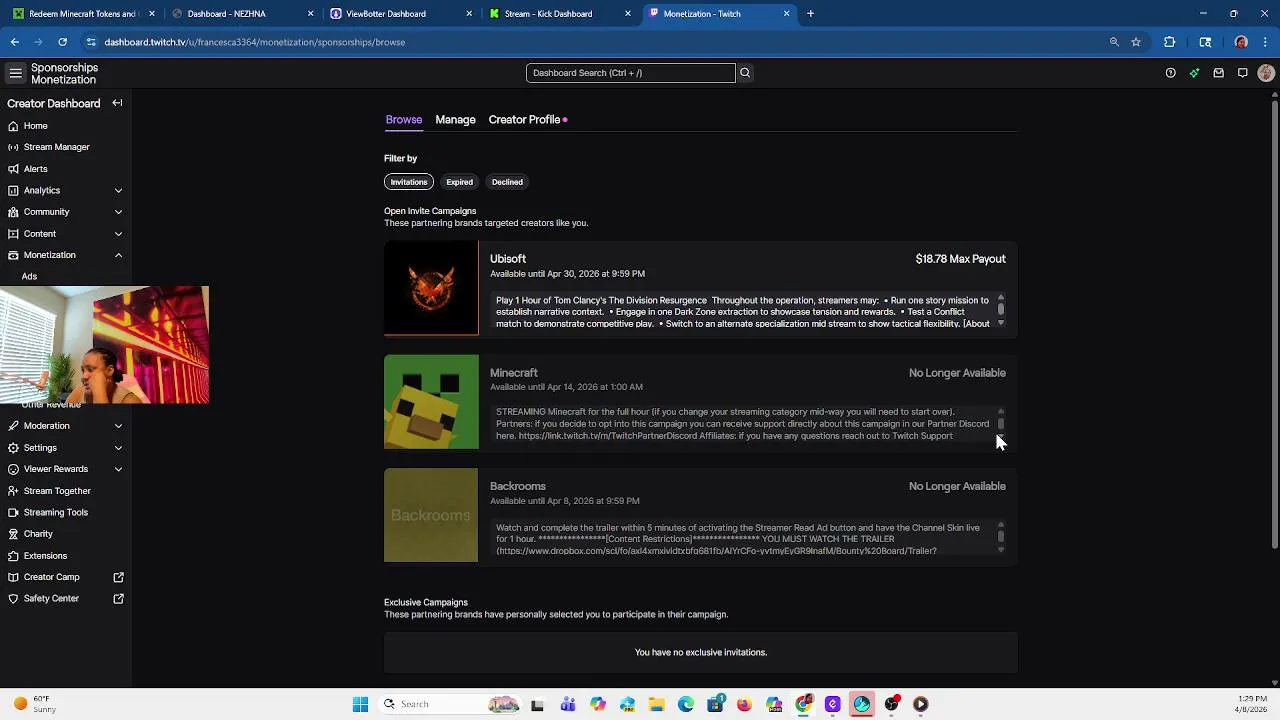Screen dimensions: 1280x720
Task: Open Alerts in the sidebar
Action: click(x=35, y=169)
